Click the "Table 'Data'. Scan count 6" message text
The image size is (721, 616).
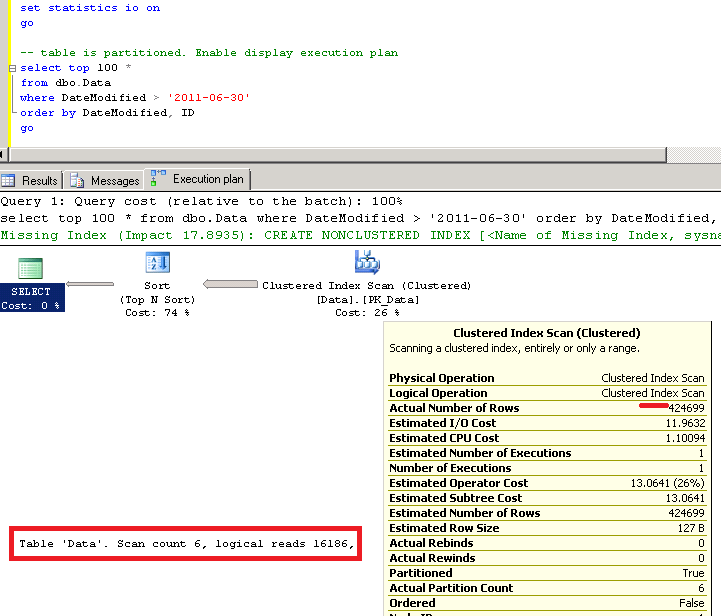point(186,544)
